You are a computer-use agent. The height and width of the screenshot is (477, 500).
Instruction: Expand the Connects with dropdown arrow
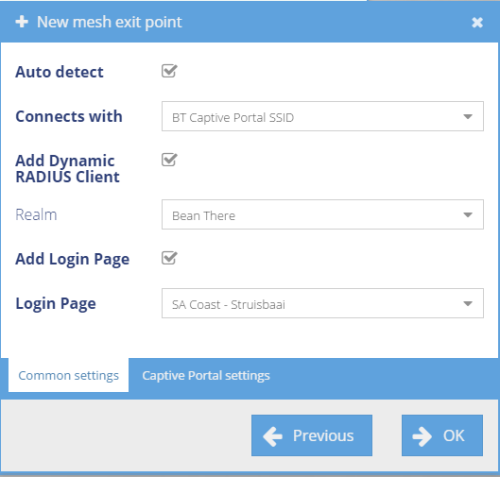point(468,117)
